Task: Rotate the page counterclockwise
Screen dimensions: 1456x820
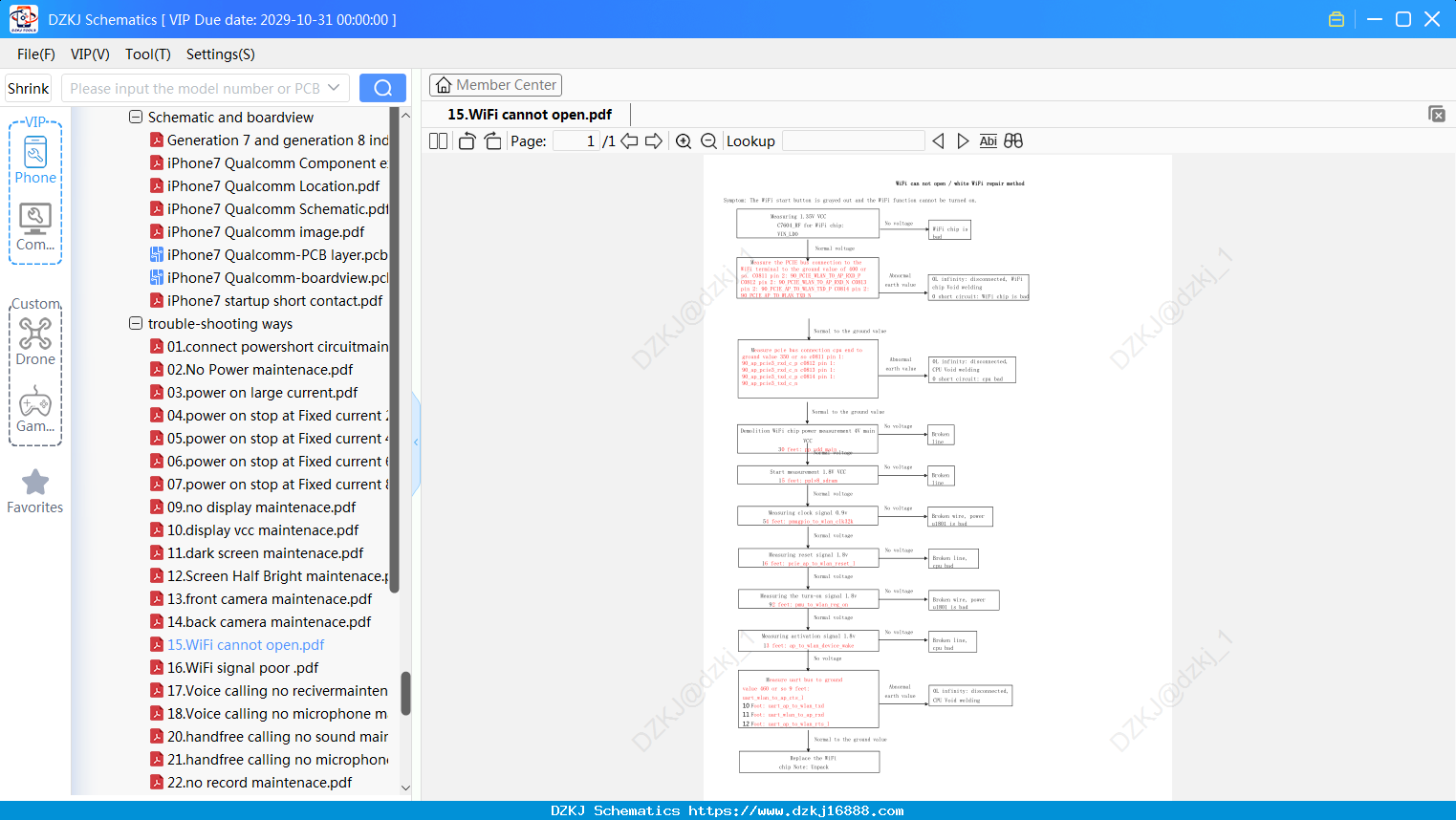Action: [x=467, y=141]
